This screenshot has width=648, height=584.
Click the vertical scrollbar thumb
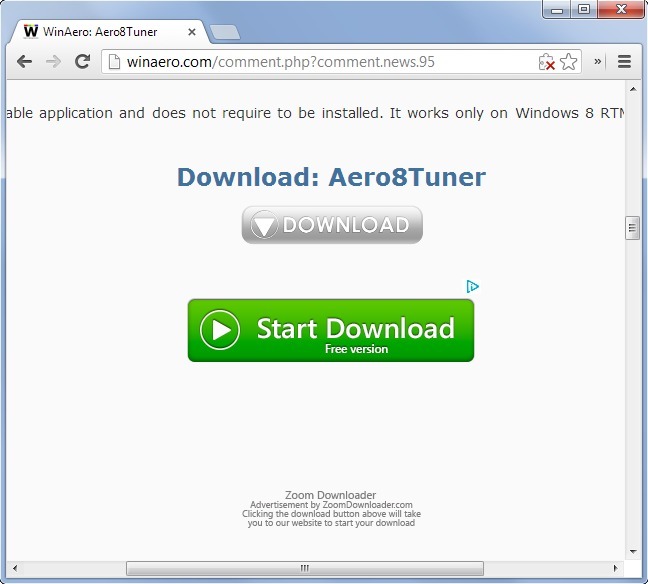click(632, 228)
